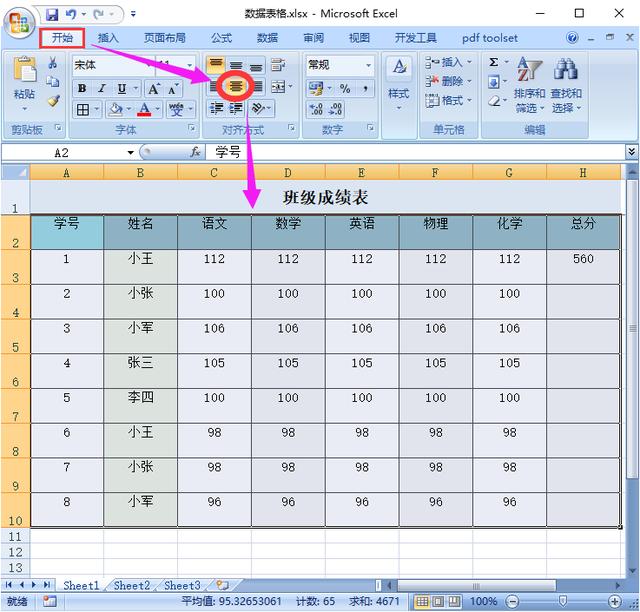The height and width of the screenshot is (612, 640).
Task: Toggle italic formatting
Action: (102, 89)
